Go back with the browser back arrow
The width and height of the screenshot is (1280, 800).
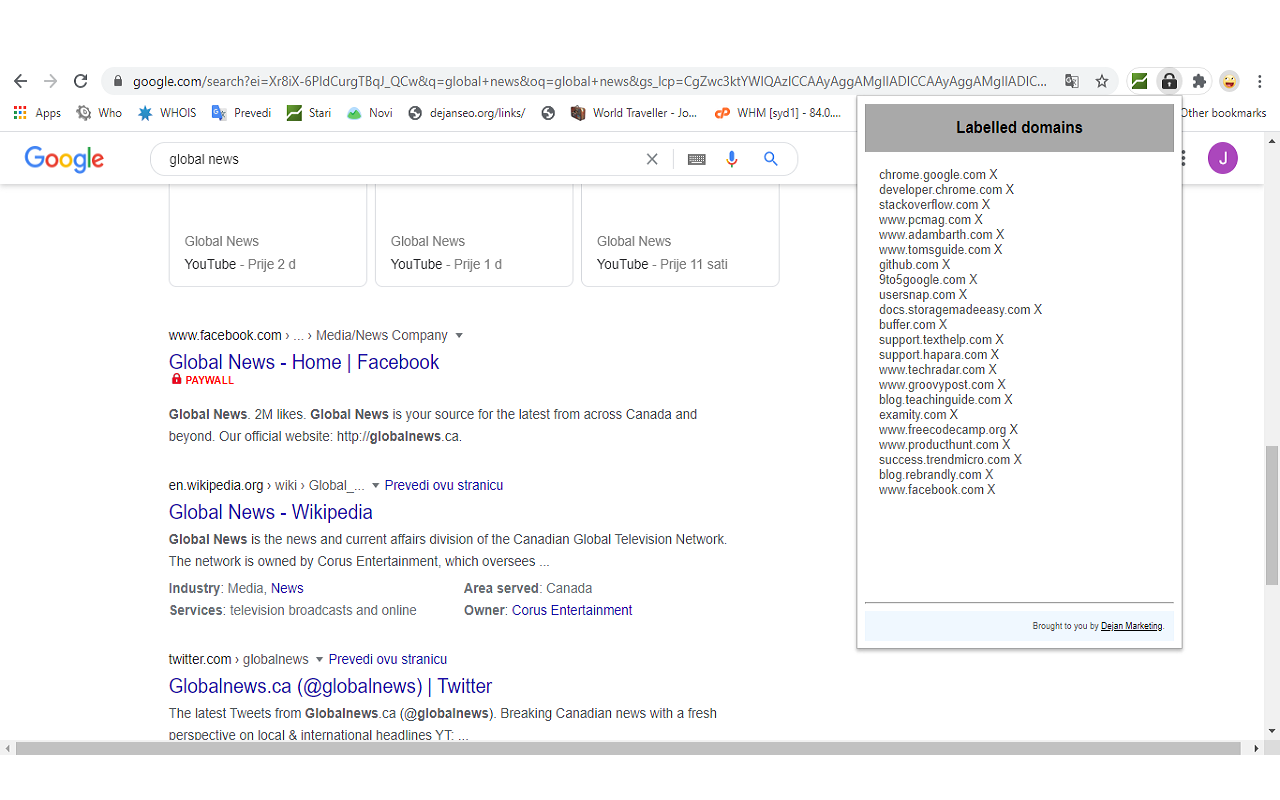pyautogui.click(x=20, y=81)
